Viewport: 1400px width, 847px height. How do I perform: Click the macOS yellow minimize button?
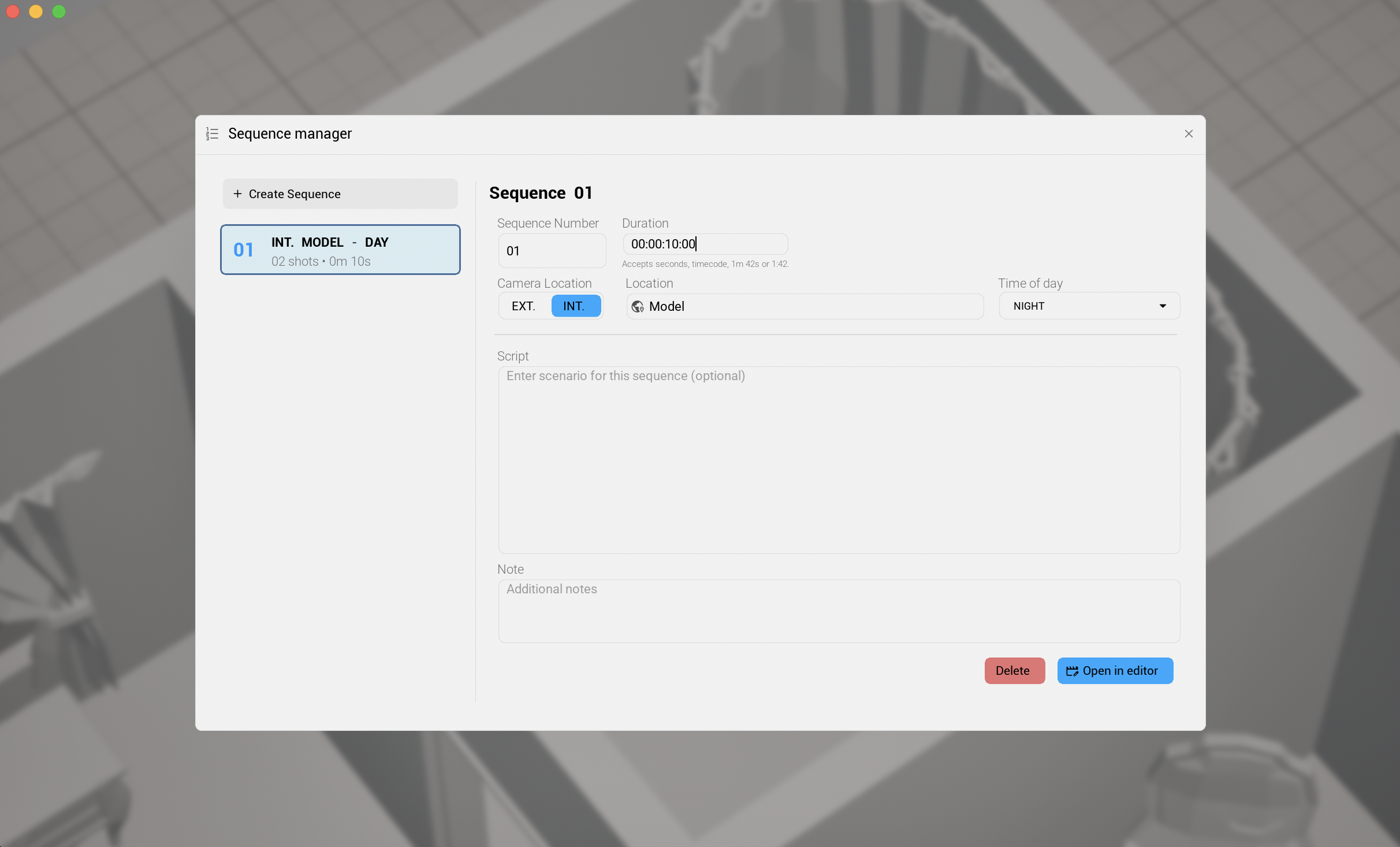tap(36, 12)
